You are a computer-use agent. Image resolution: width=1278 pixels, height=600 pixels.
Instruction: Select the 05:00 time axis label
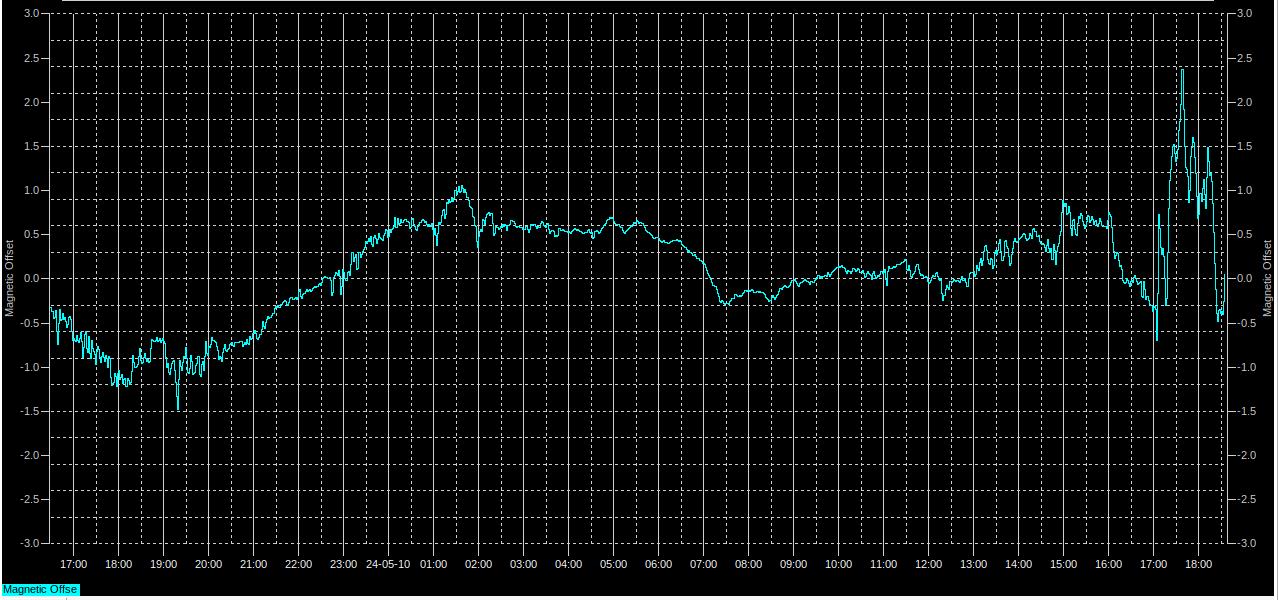614,564
